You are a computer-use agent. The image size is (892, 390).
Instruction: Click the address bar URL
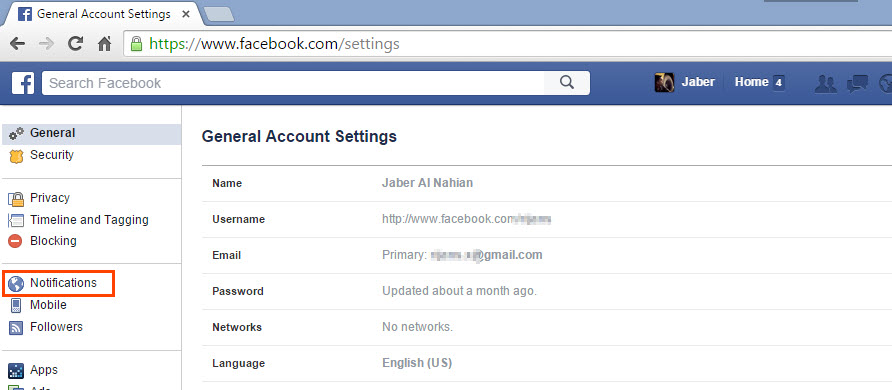[x=274, y=44]
